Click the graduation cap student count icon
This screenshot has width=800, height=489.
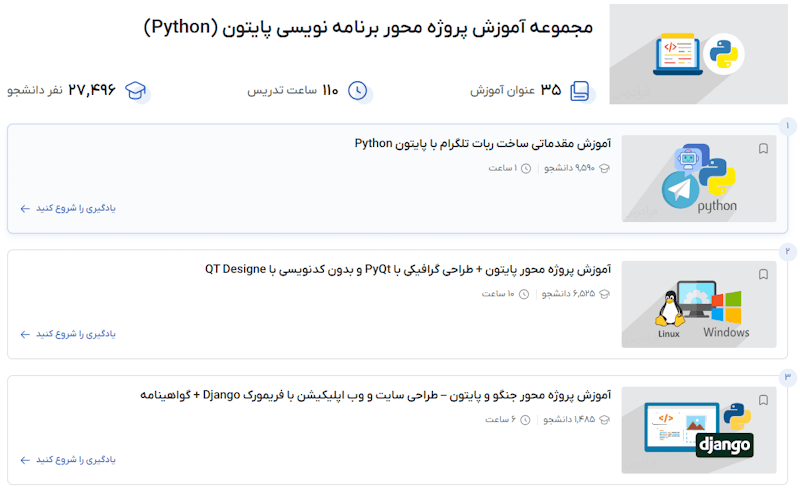tap(135, 91)
